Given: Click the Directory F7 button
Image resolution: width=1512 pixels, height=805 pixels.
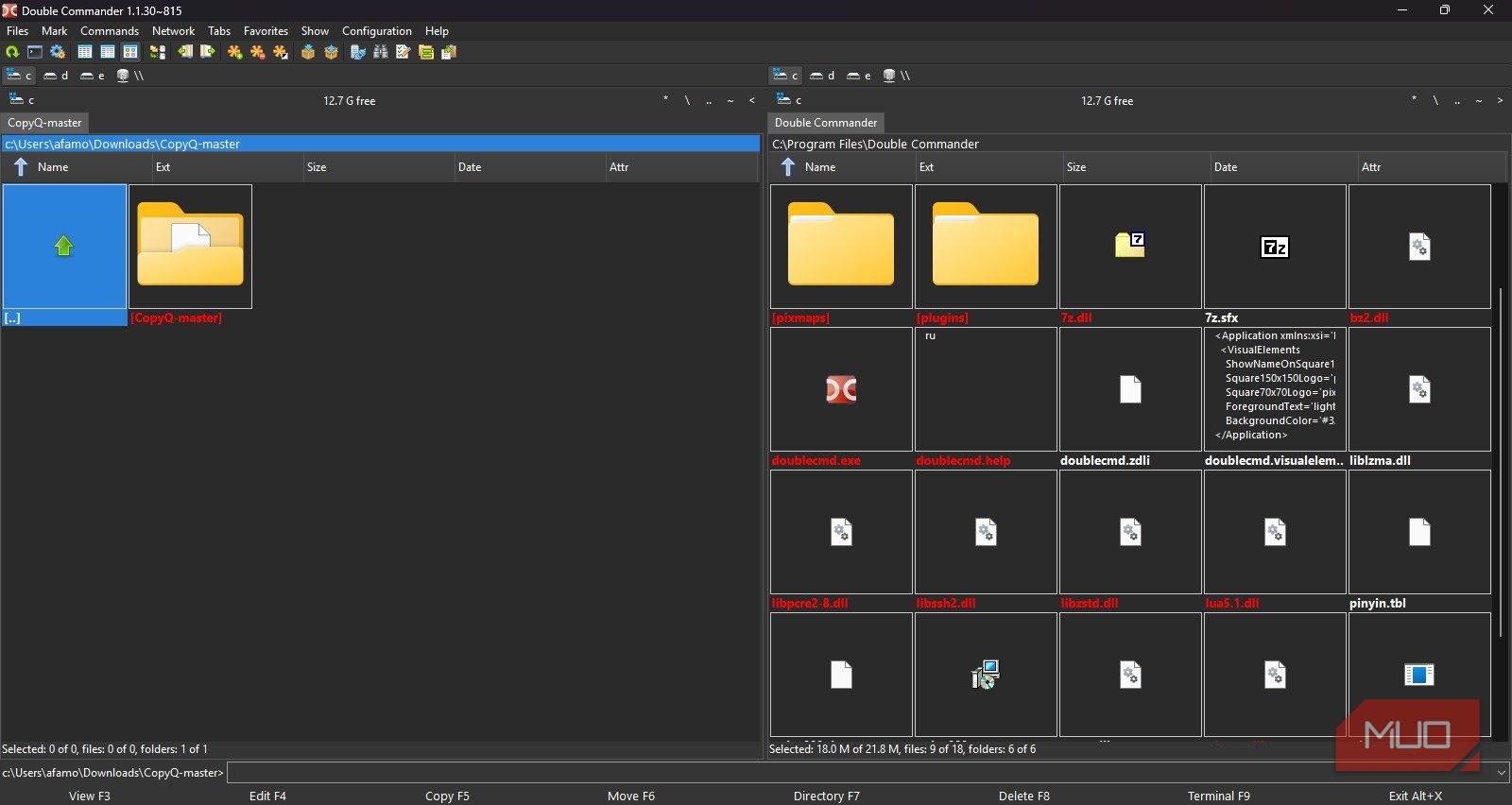Looking at the screenshot, I should point(827,796).
